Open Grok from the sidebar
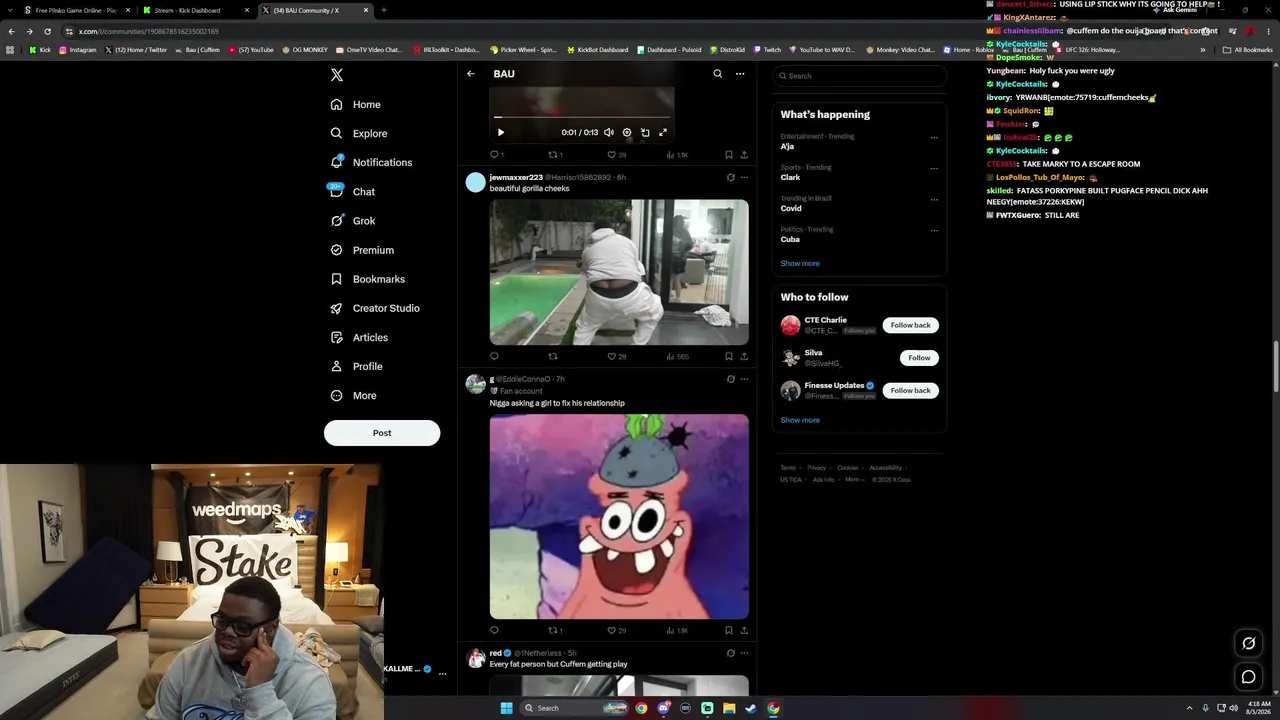 pyautogui.click(x=353, y=220)
